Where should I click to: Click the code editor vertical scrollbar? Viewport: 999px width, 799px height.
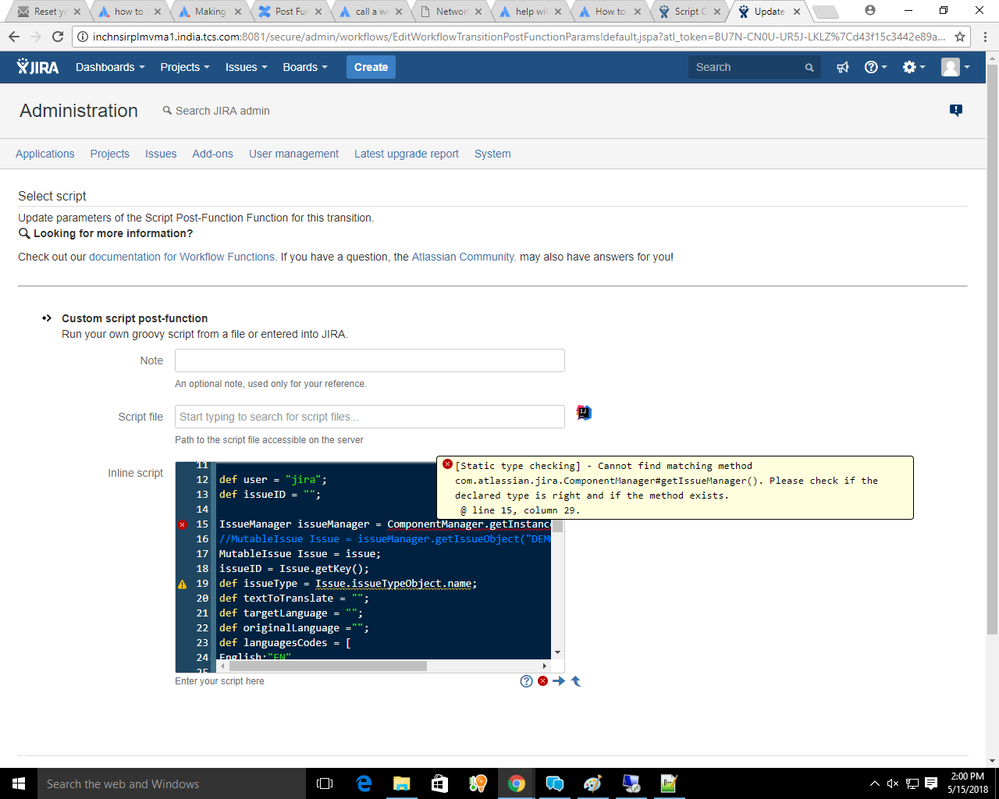(557, 526)
